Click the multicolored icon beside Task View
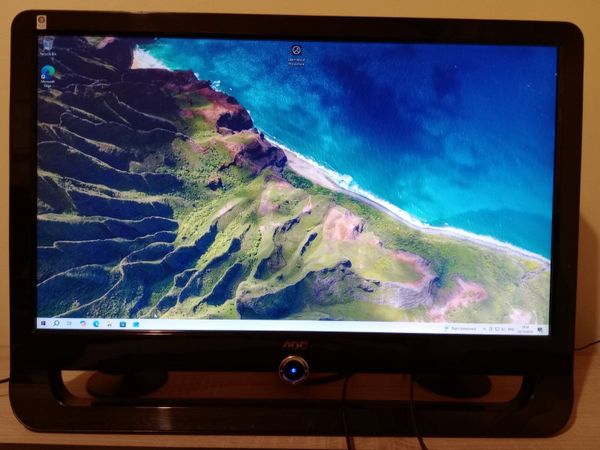Image resolution: width=600 pixels, height=450 pixels. coord(83,323)
